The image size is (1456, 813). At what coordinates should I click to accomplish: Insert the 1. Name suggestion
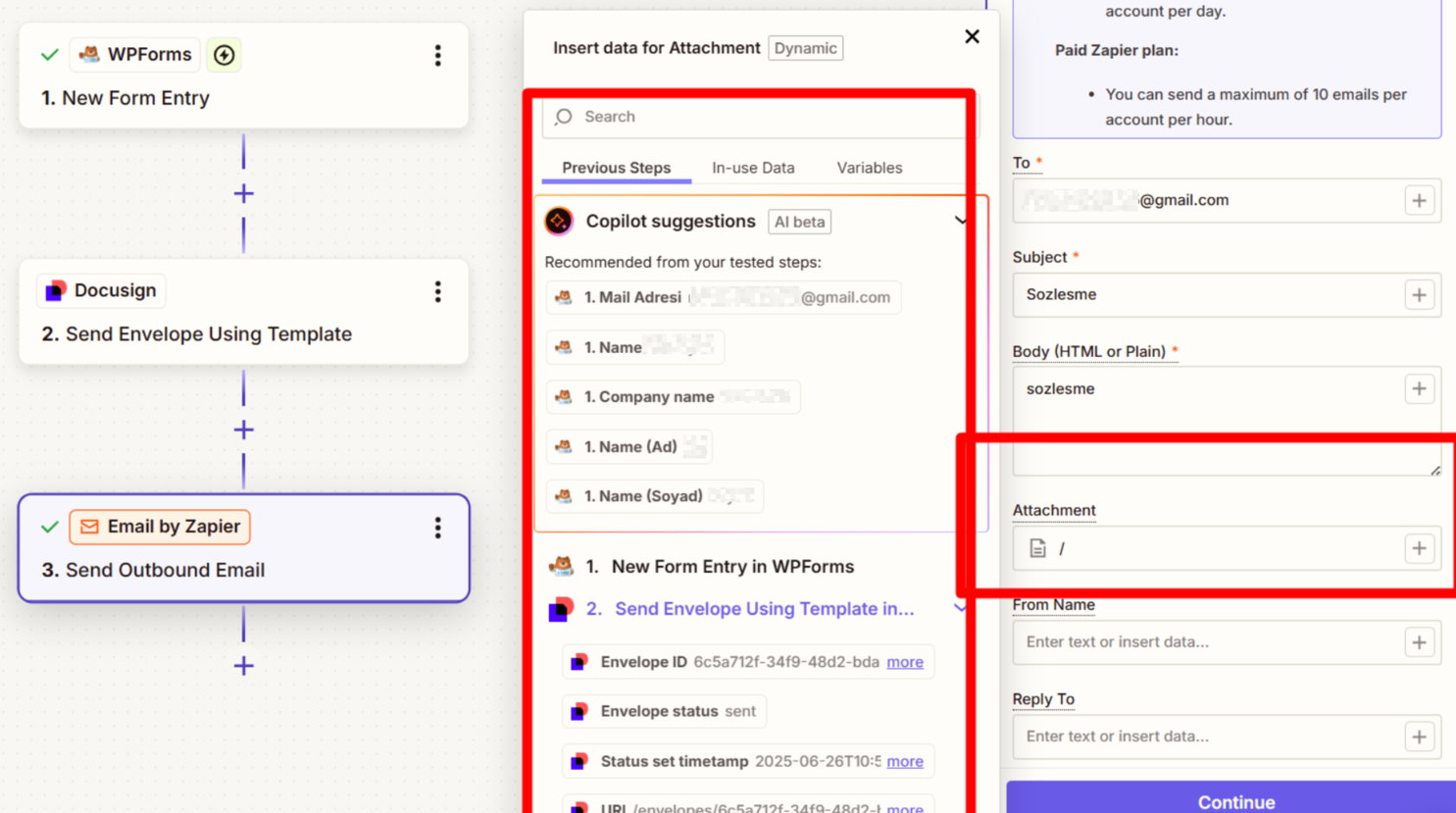pos(635,347)
